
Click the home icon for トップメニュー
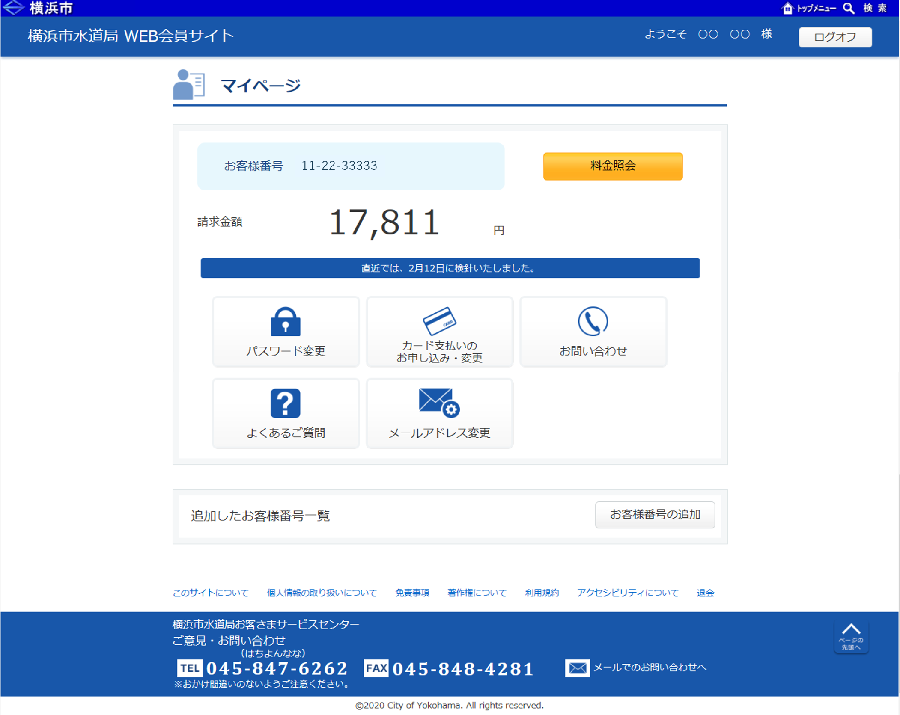788,8
